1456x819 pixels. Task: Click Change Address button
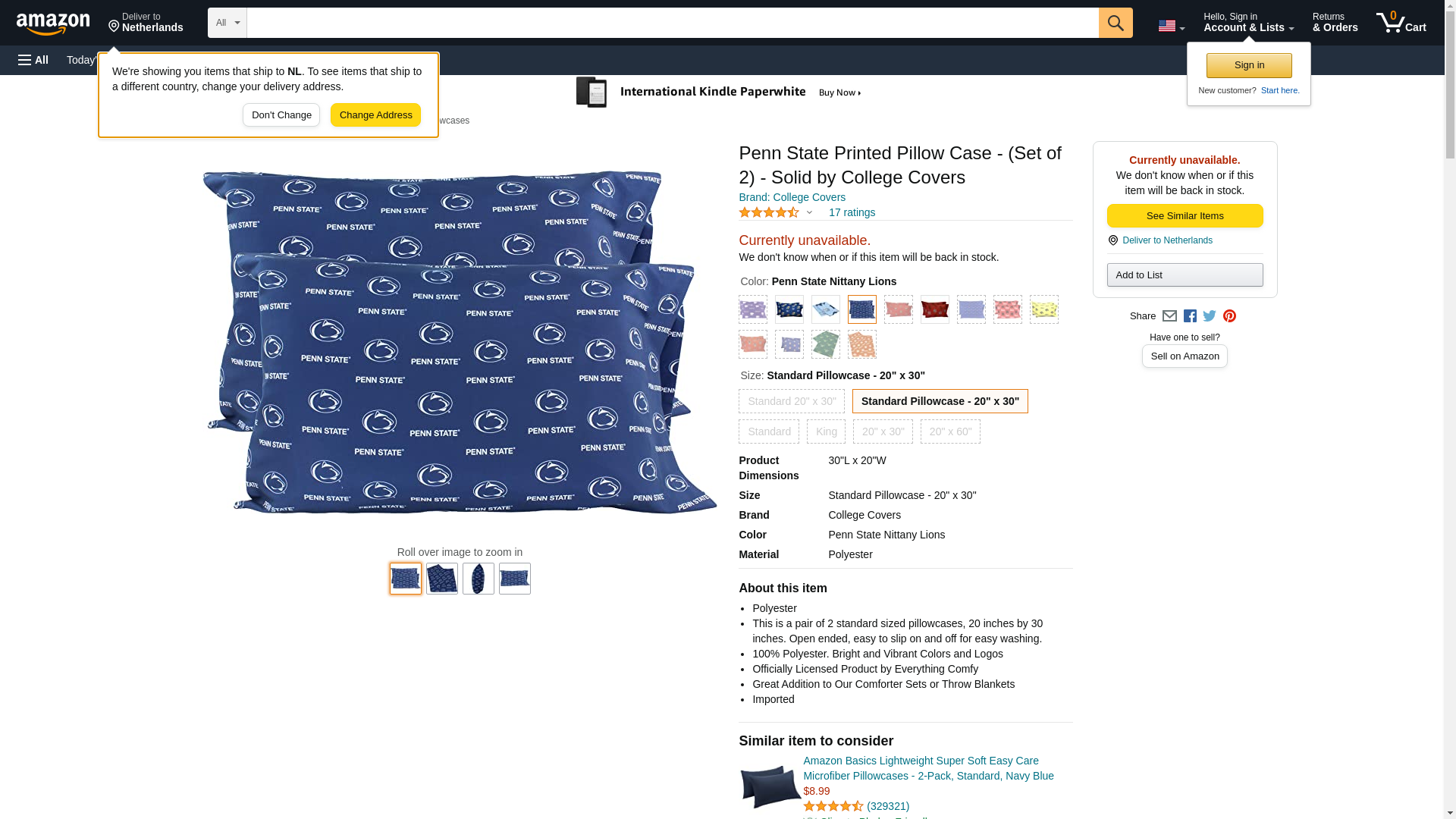375,115
